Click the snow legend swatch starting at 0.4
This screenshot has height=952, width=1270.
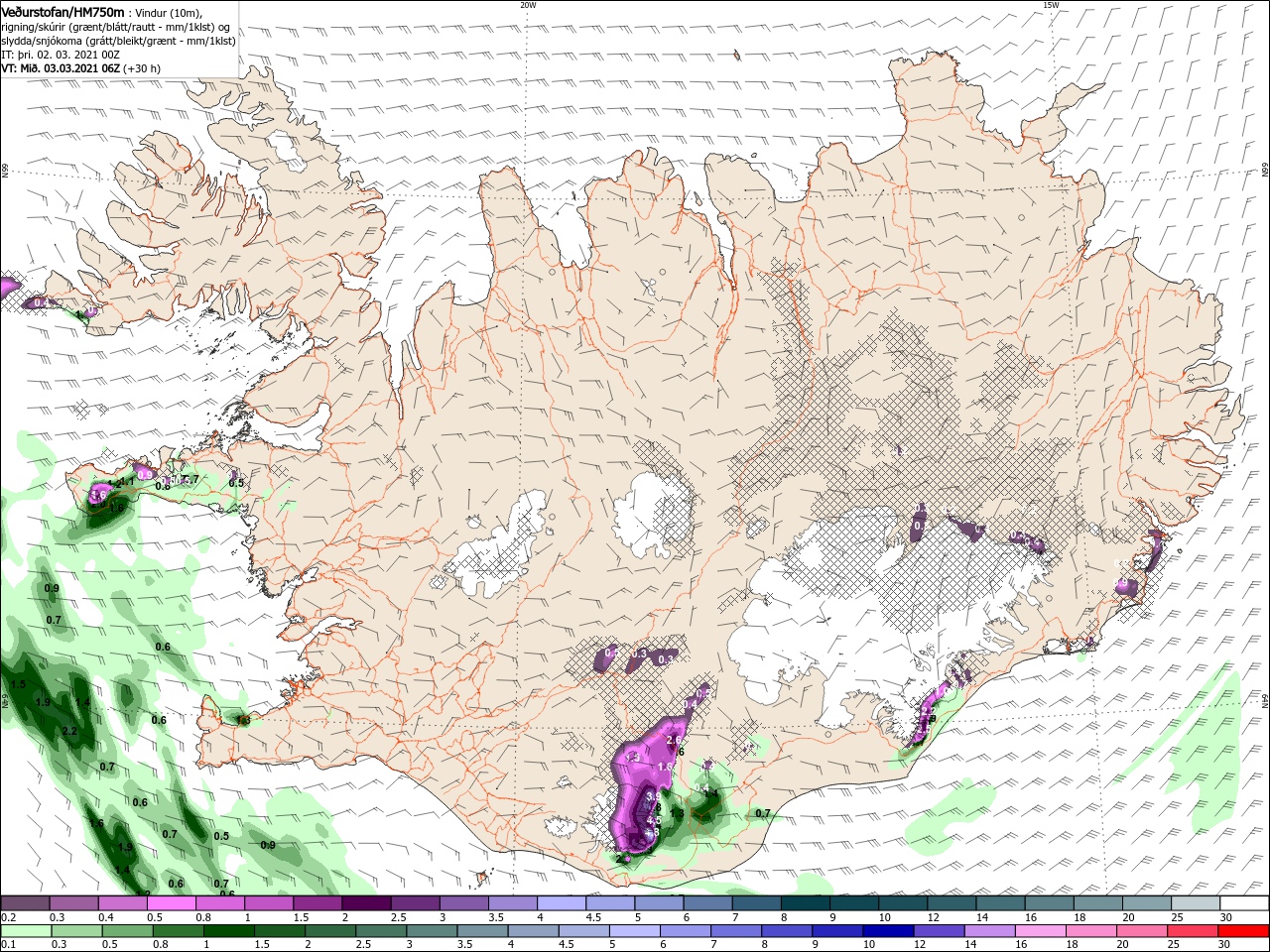point(122,902)
